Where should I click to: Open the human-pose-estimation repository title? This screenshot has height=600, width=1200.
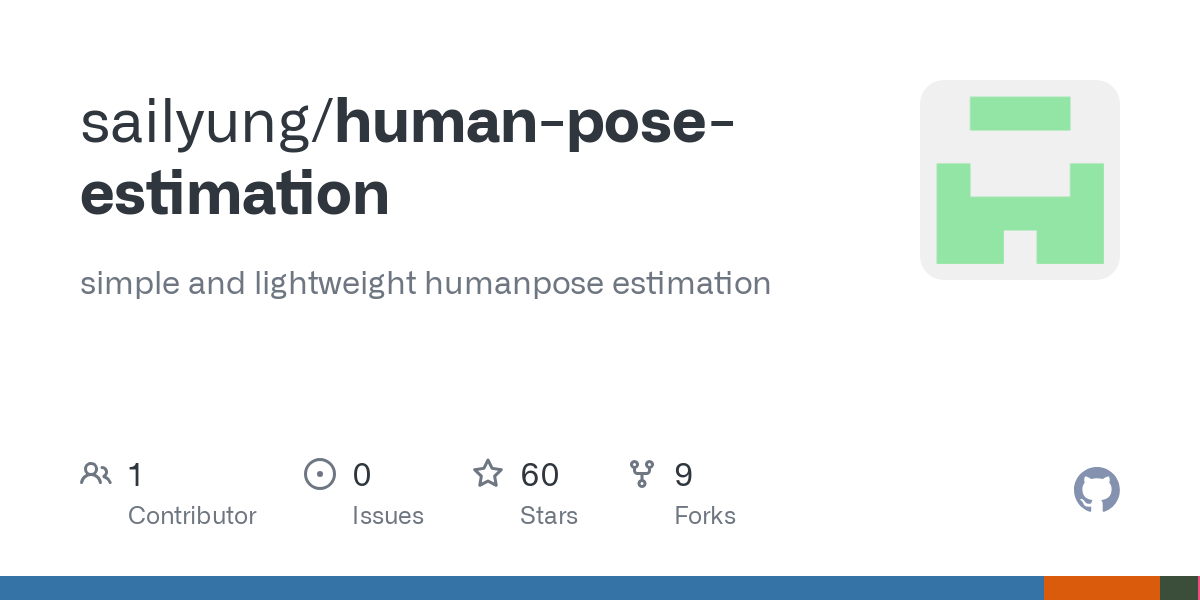tap(408, 157)
